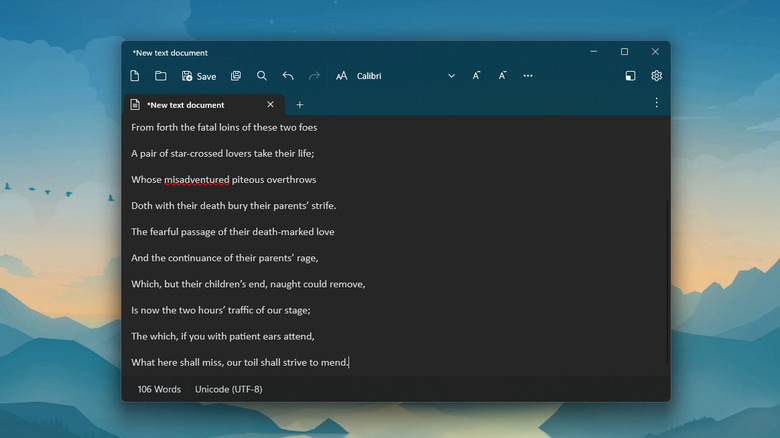
Task: Add a new tab with plus button
Action: [x=299, y=104]
